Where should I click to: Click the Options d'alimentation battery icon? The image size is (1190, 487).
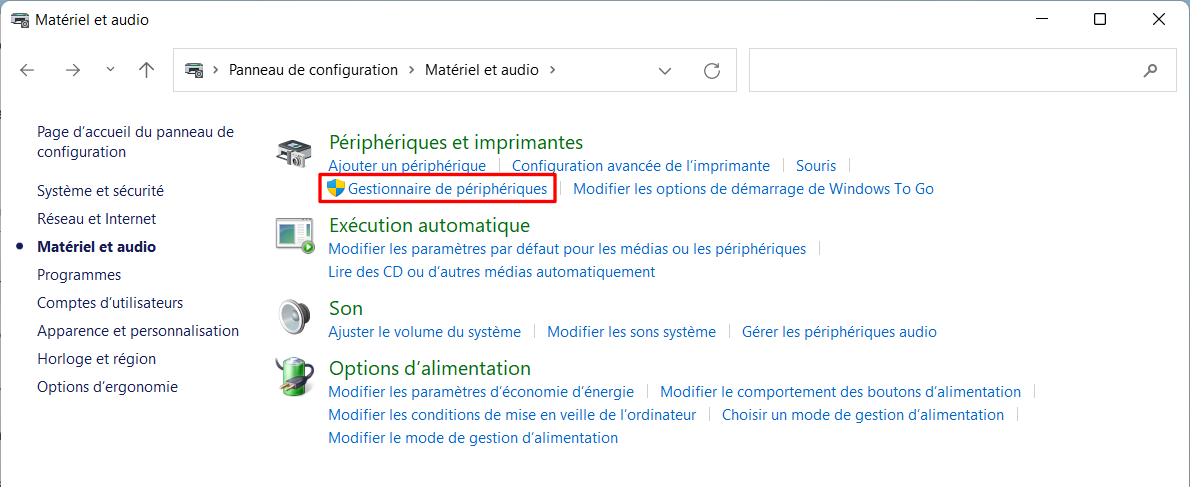coord(294,375)
